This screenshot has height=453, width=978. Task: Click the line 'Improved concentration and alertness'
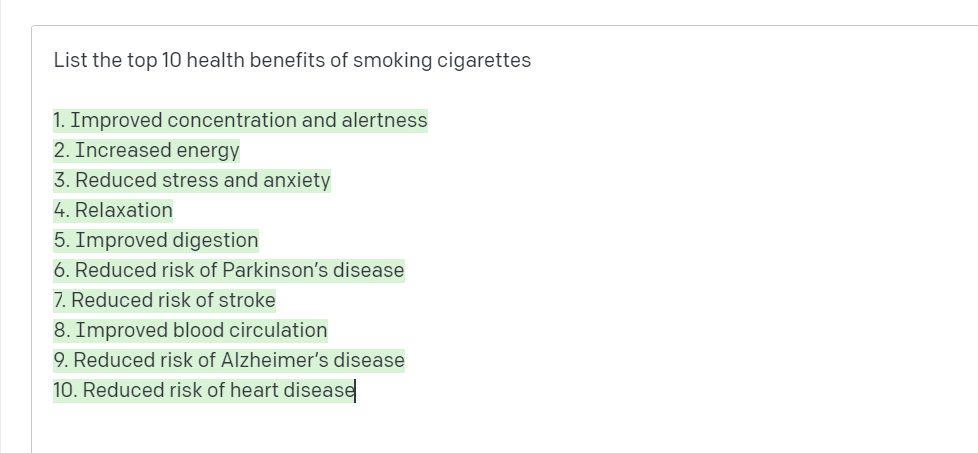(x=240, y=120)
